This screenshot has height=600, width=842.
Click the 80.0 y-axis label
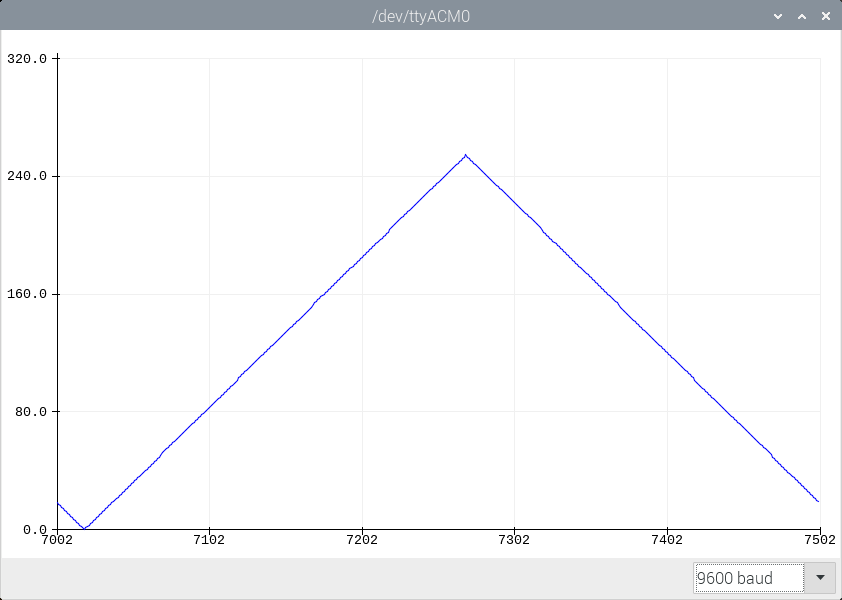point(31,412)
